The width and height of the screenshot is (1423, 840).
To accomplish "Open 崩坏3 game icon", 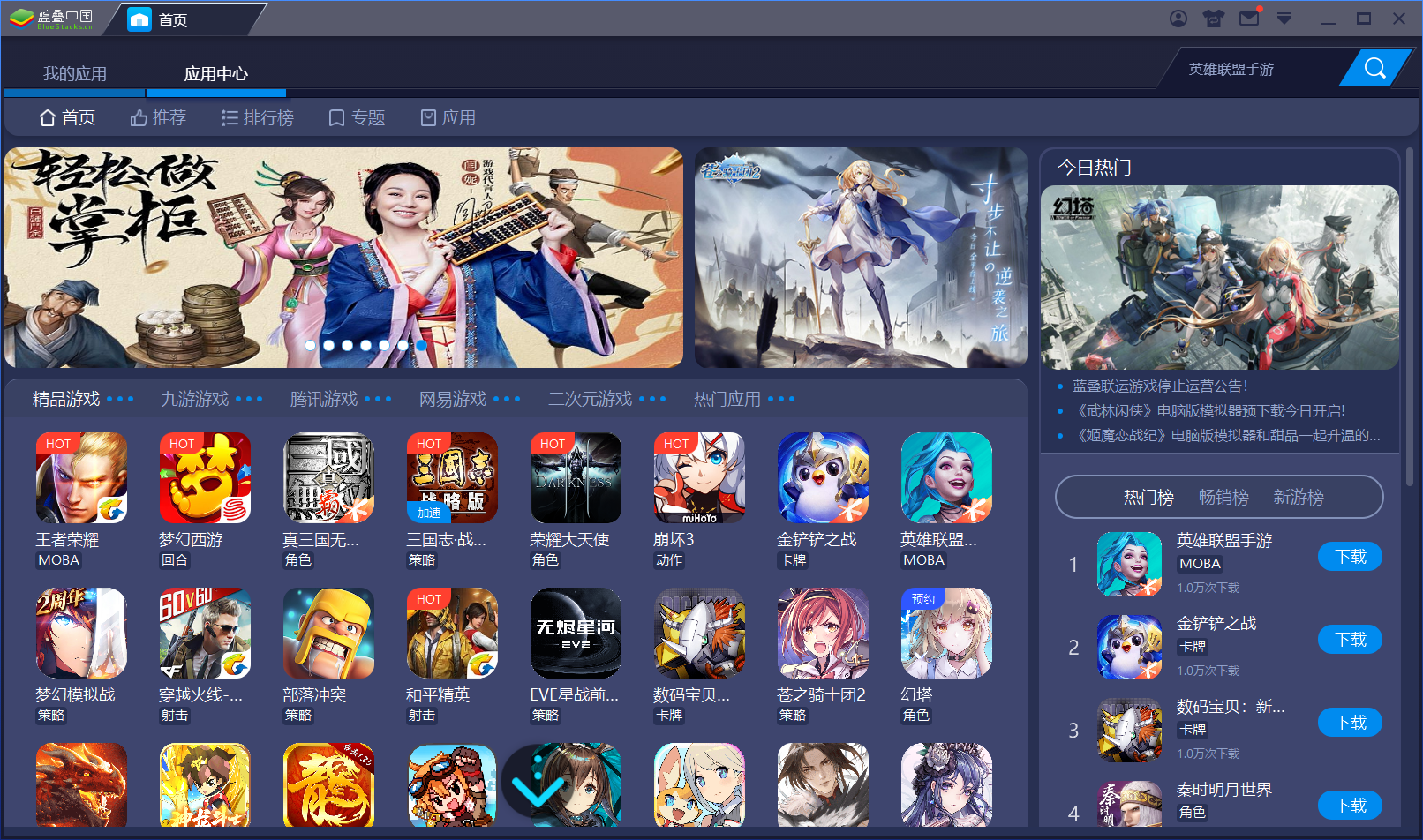I will click(x=699, y=477).
